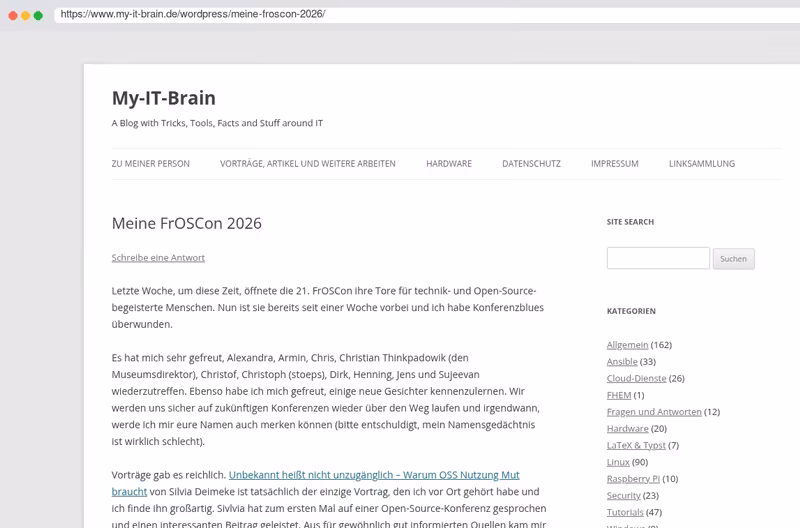Click the green maximize window button
The width and height of the screenshot is (800, 528).
click(x=38, y=16)
